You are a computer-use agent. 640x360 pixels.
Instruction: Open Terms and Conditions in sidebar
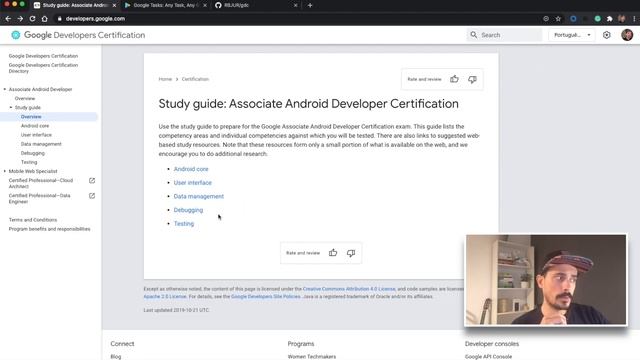[x=33, y=220]
